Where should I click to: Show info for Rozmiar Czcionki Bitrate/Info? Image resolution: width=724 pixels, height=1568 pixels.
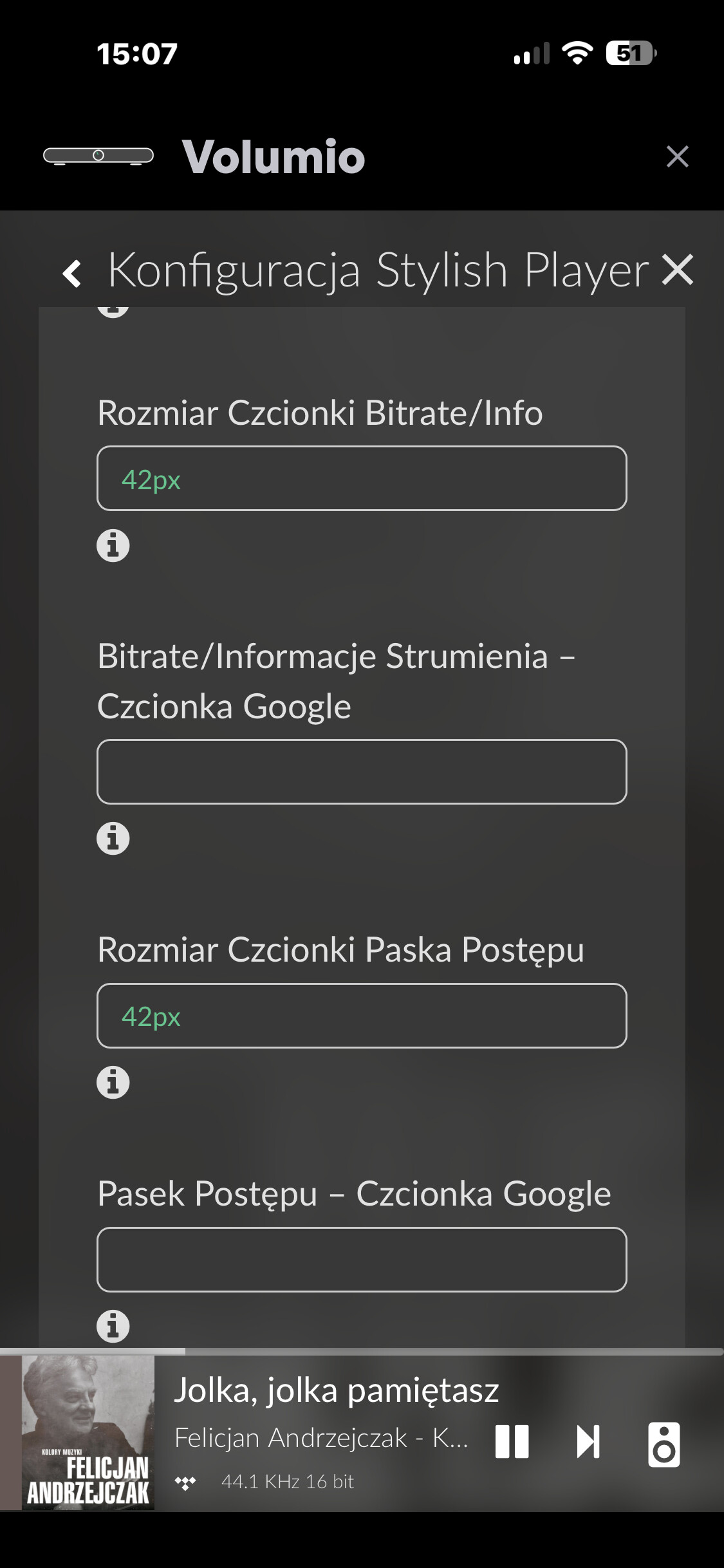(113, 546)
